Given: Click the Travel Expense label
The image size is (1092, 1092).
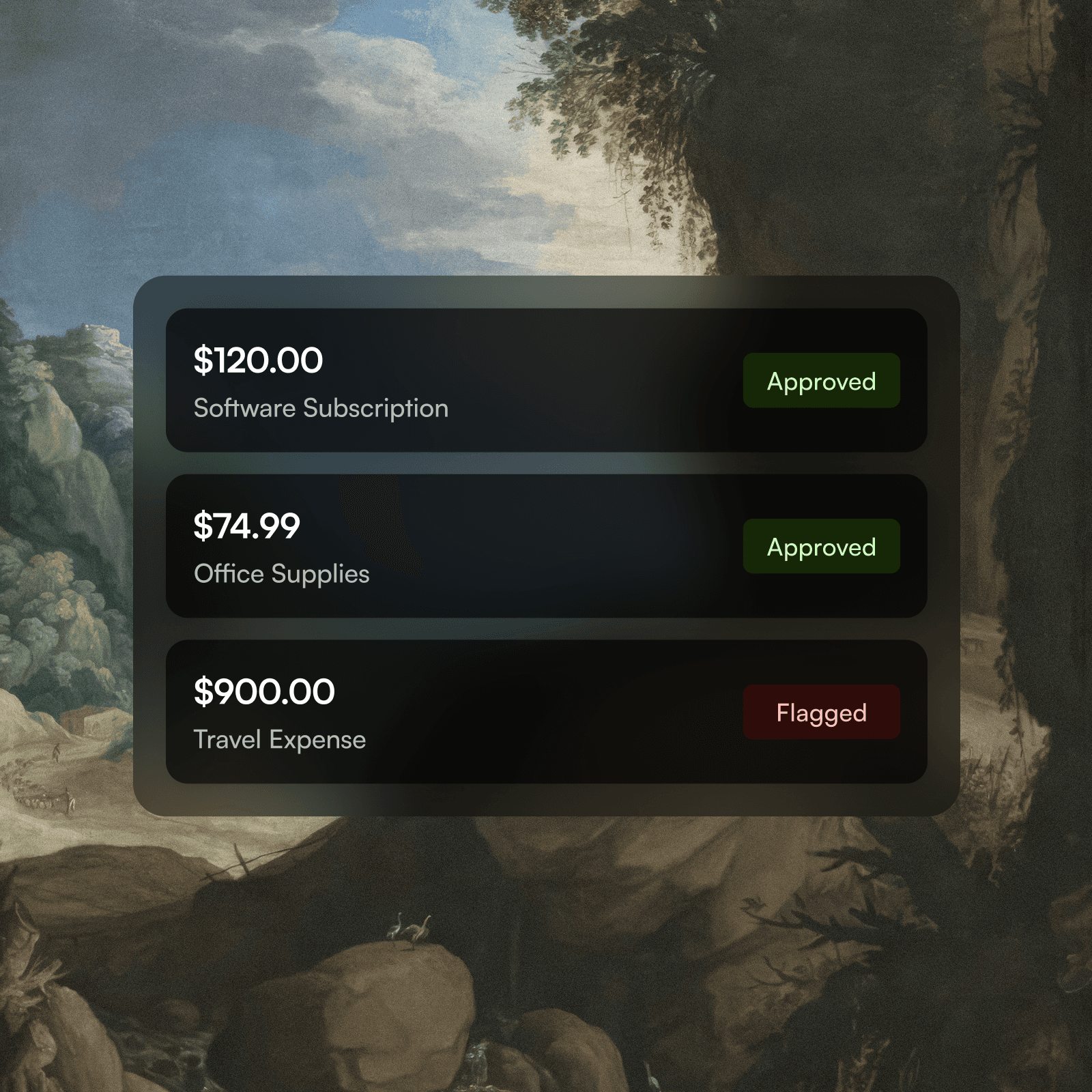Looking at the screenshot, I should pos(279,740).
